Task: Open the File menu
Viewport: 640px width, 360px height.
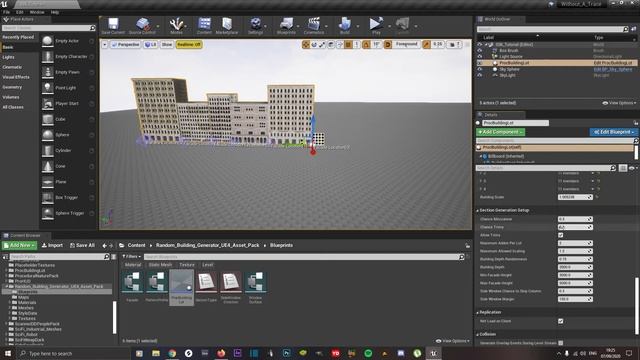Action: [x=7, y=12]
